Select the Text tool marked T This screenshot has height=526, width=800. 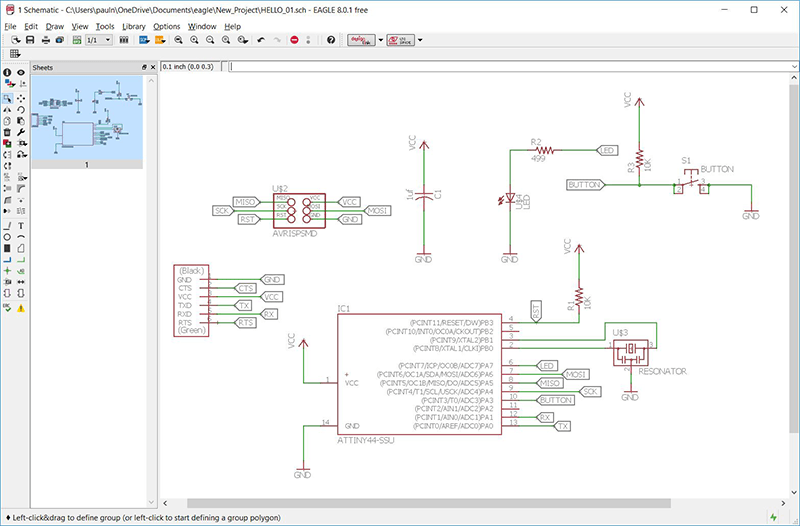pos(21,226)
